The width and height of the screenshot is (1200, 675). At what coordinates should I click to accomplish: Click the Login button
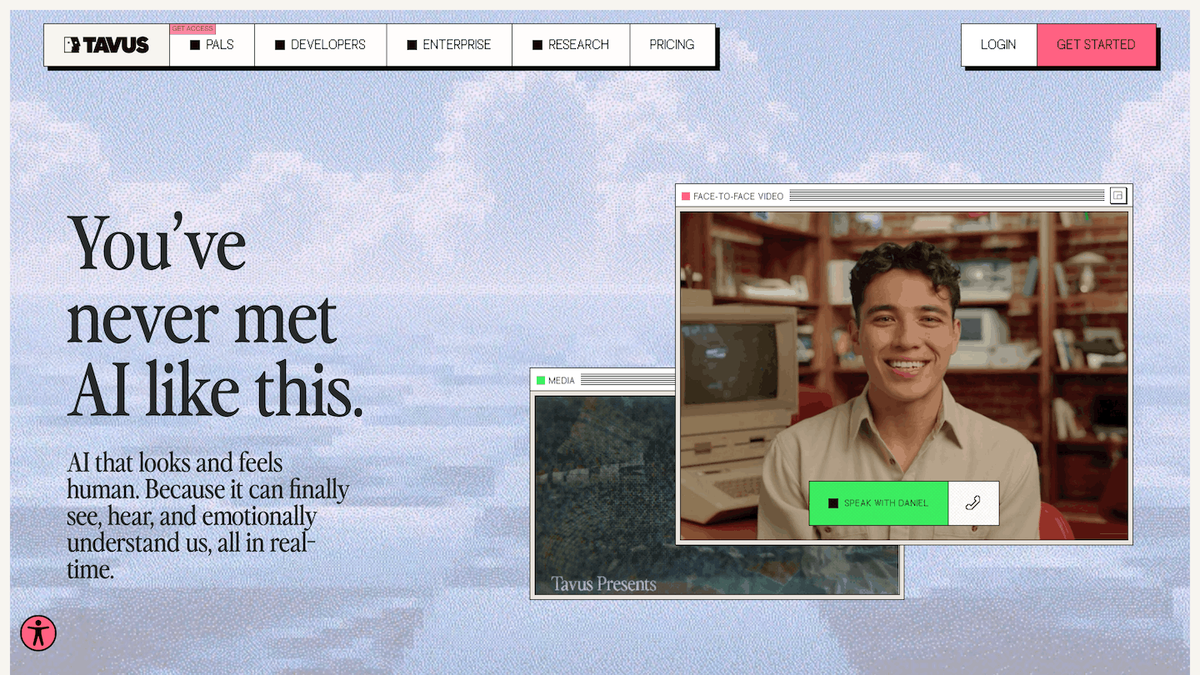pyautogui.click(x=998, y=45)
